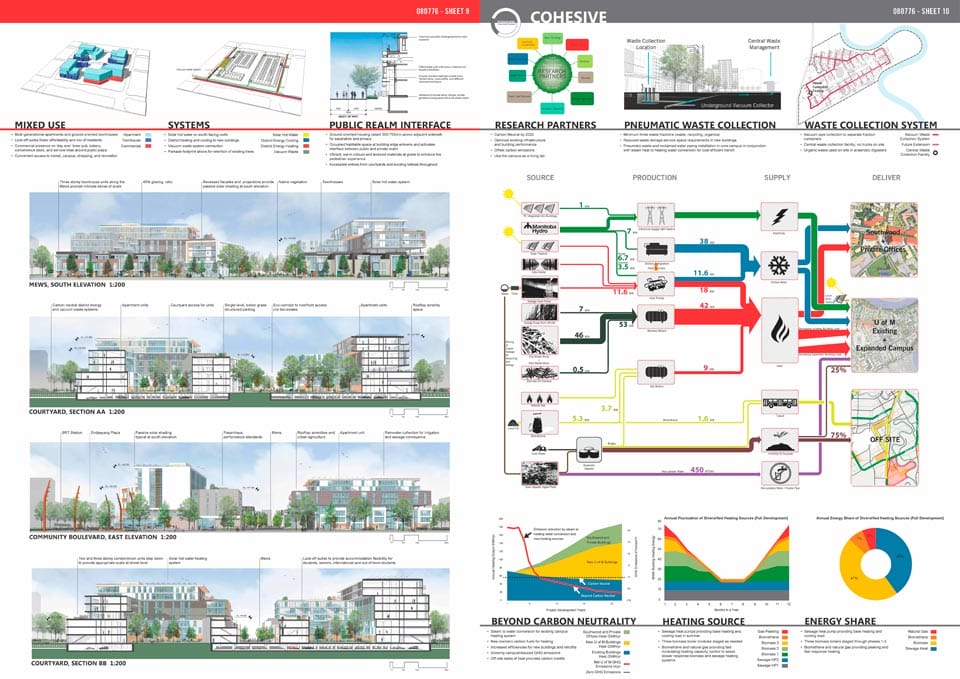Select the red box in the Research Partners diagram
The width and height of the screenshot is (960, 679).
[577, 44]
